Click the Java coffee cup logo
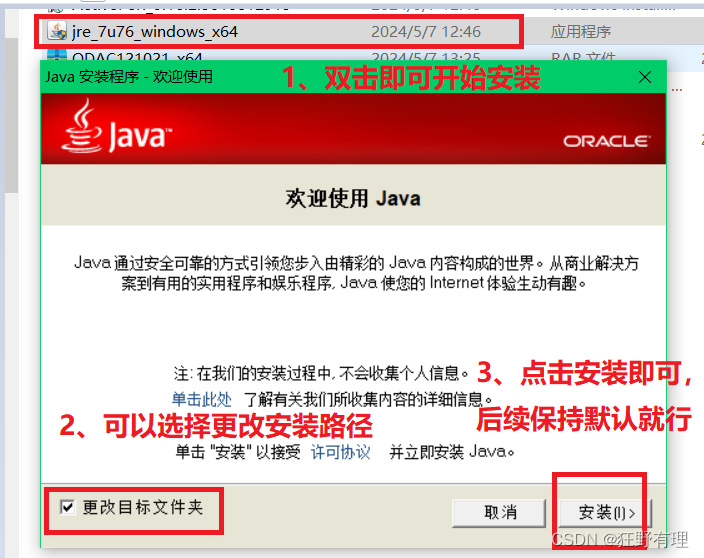Image resolution: width=704 pixels, height=558 pixels. (x=83, y=126)
